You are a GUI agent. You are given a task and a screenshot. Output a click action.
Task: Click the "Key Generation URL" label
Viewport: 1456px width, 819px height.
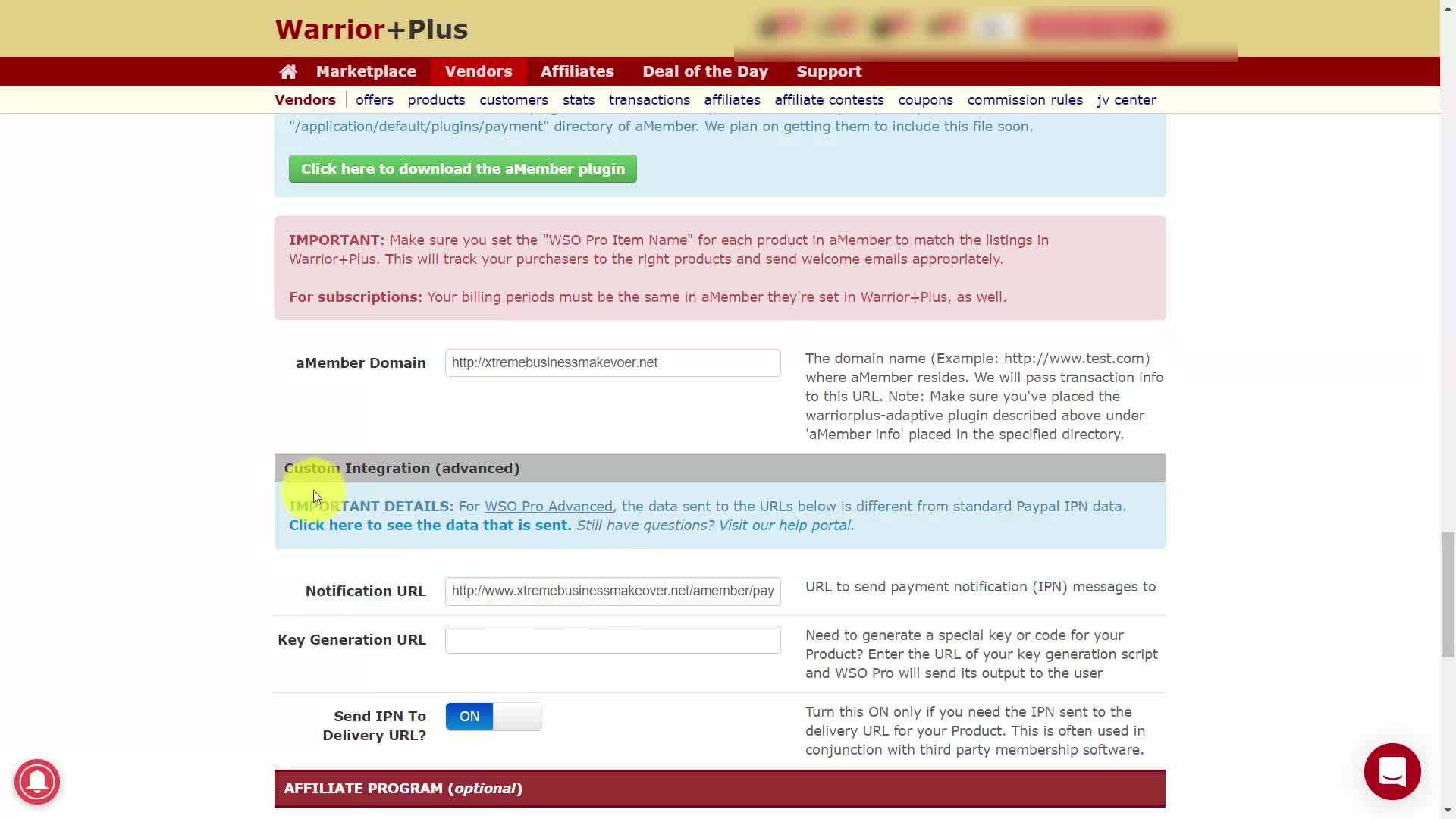pyautogui.click(x=352, y=640)
